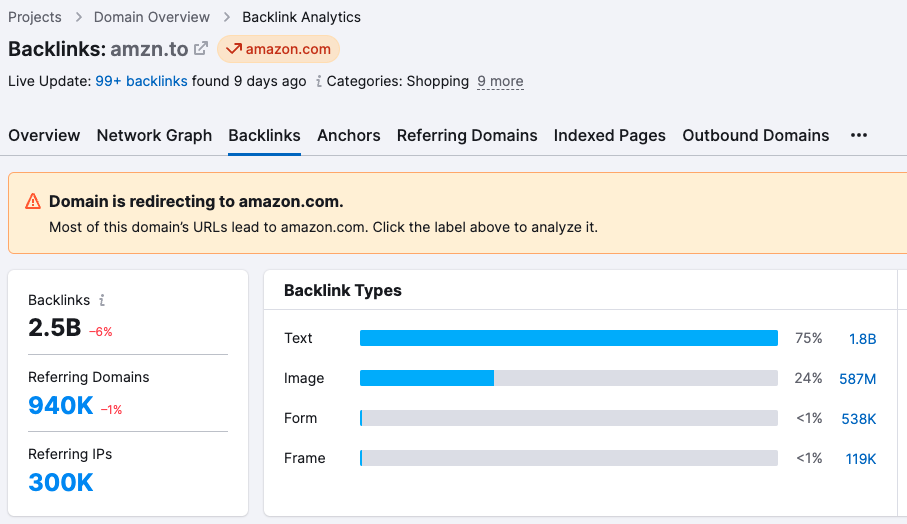Click the warning triangle icon in the banner
This screenshot has height=524, width=907.
[x=33, y=201]
